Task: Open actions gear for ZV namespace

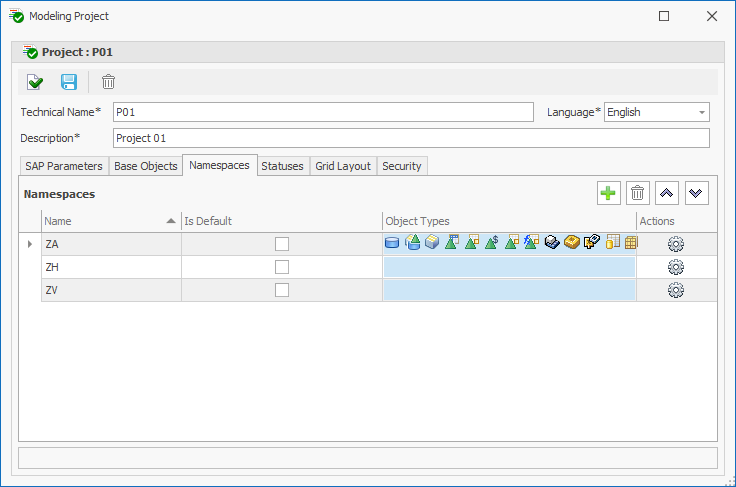Action: (x=675, y=290)
